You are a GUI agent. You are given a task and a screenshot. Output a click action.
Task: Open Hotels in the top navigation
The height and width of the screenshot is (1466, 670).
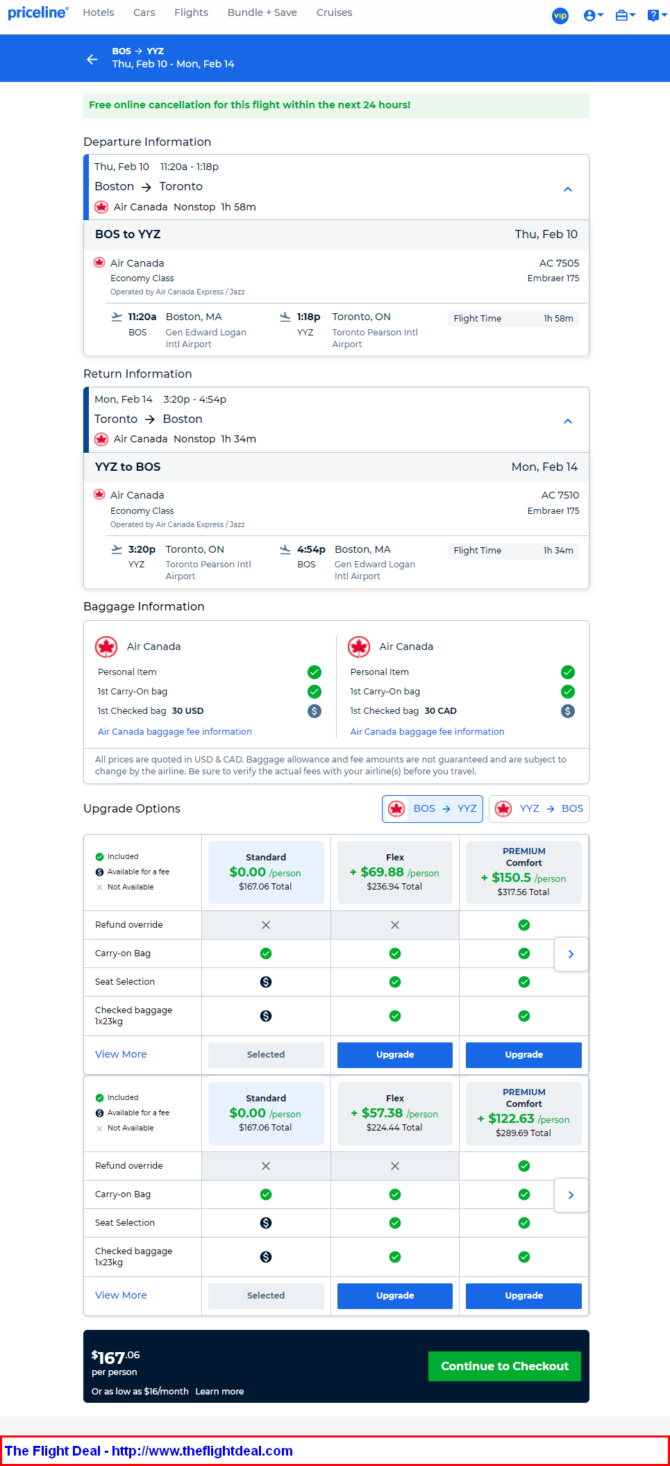coord(98,13)
